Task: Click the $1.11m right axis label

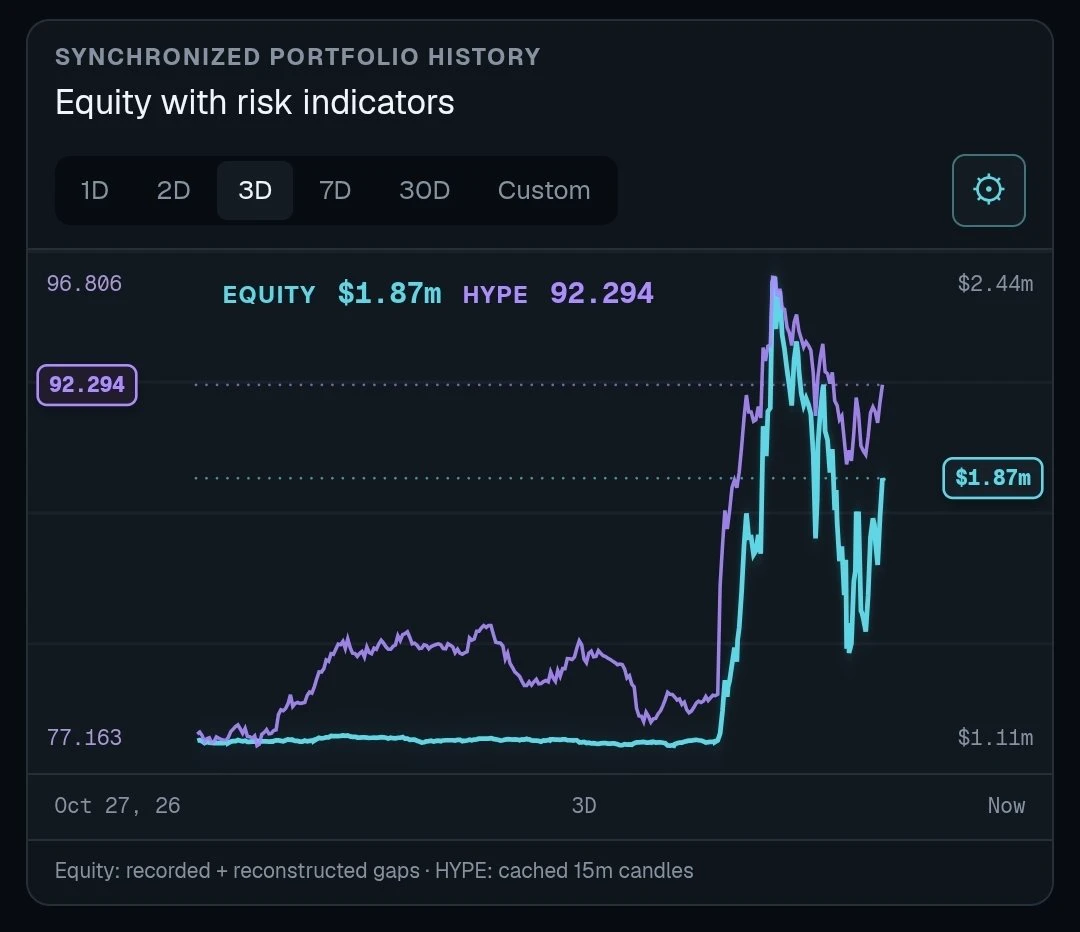Action: (x=995, y=738)
